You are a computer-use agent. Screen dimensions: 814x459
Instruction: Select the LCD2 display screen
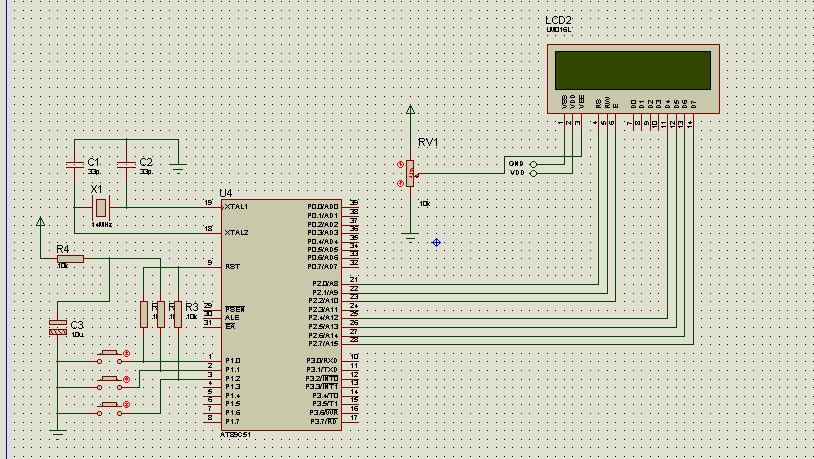coord(633,71)
